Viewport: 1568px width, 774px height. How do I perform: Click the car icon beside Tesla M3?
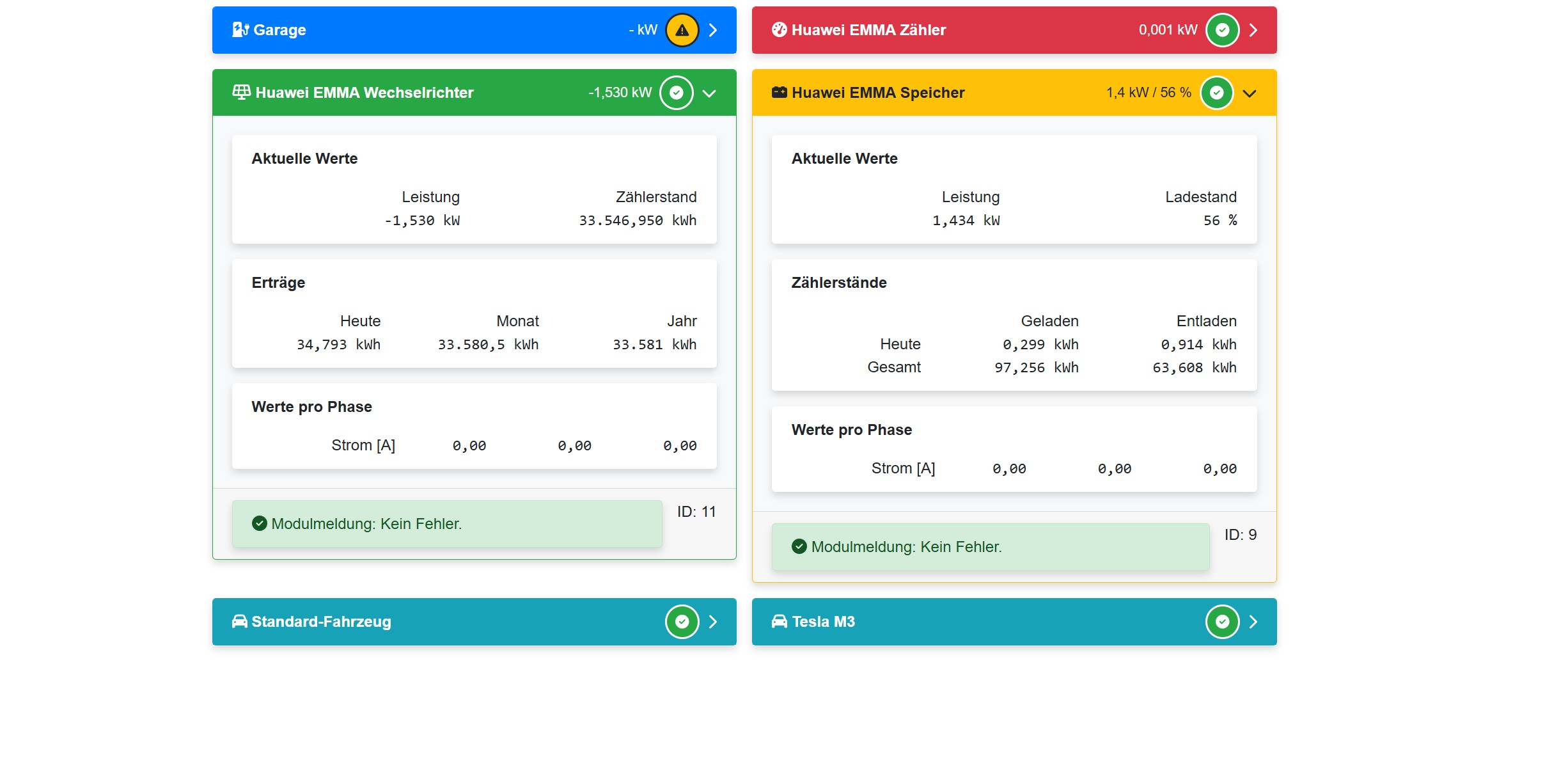point(779,621)
